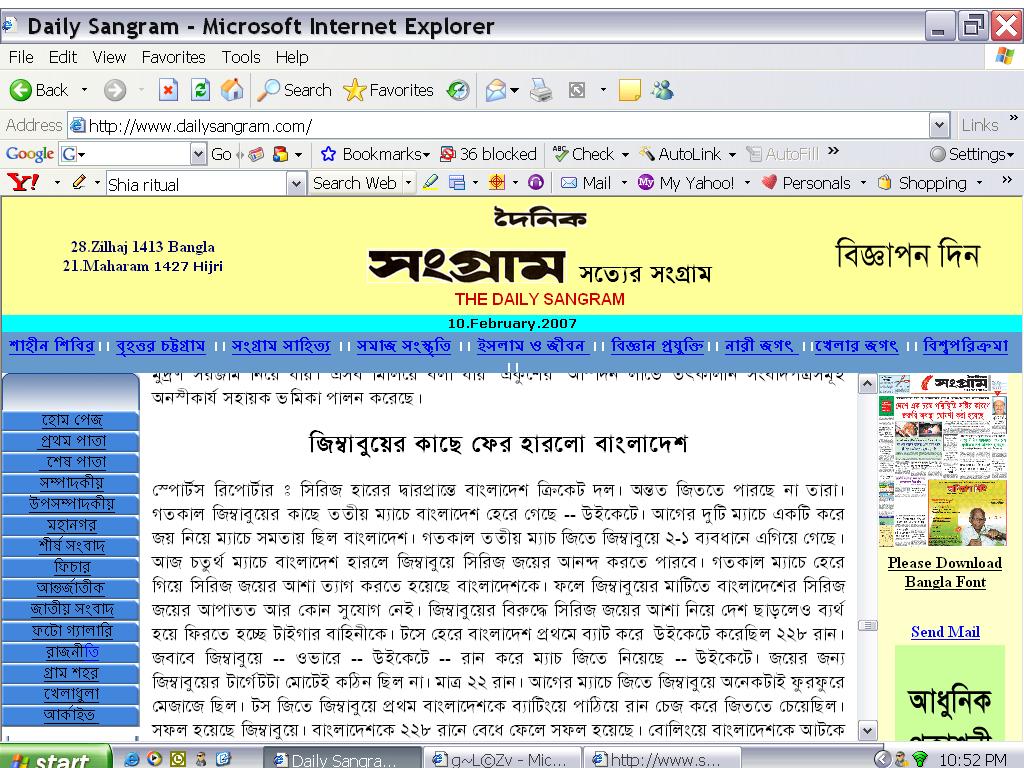Click the Go button in Google toolbar
Screen dimensions: 1024x768
click(x=221, y=154)
